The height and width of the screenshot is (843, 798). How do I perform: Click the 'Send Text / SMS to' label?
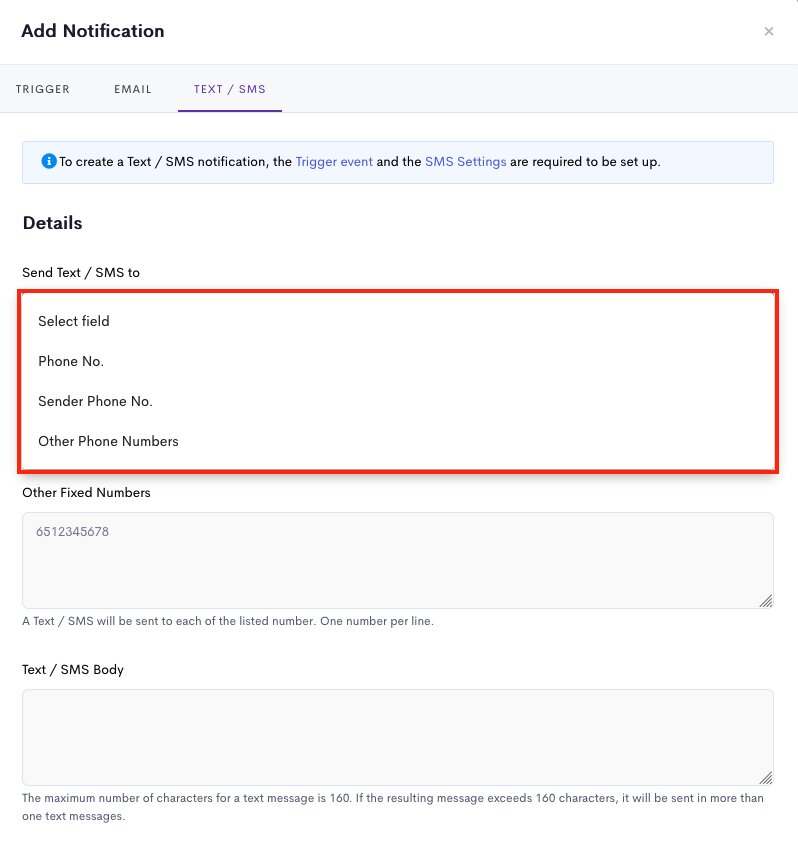[81, 273]
